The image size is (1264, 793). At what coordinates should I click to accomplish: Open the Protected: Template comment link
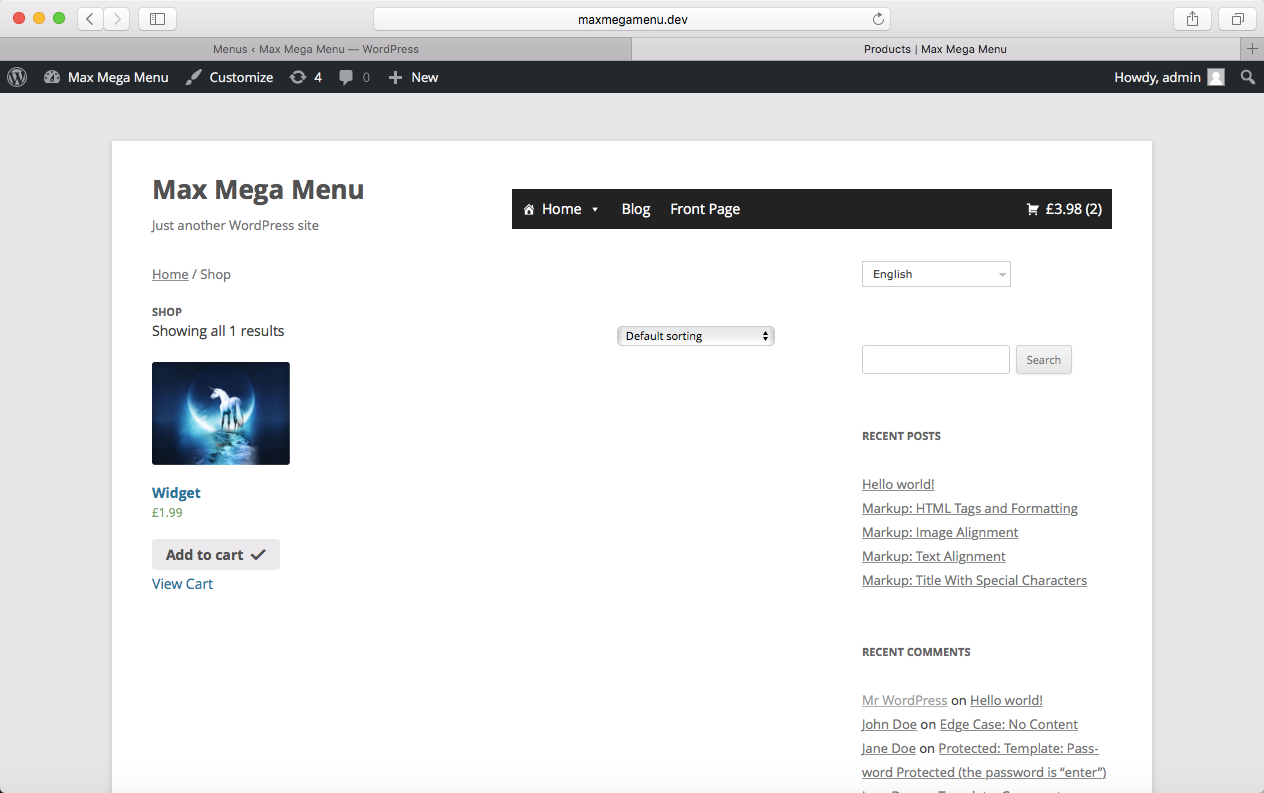point(984,760)
